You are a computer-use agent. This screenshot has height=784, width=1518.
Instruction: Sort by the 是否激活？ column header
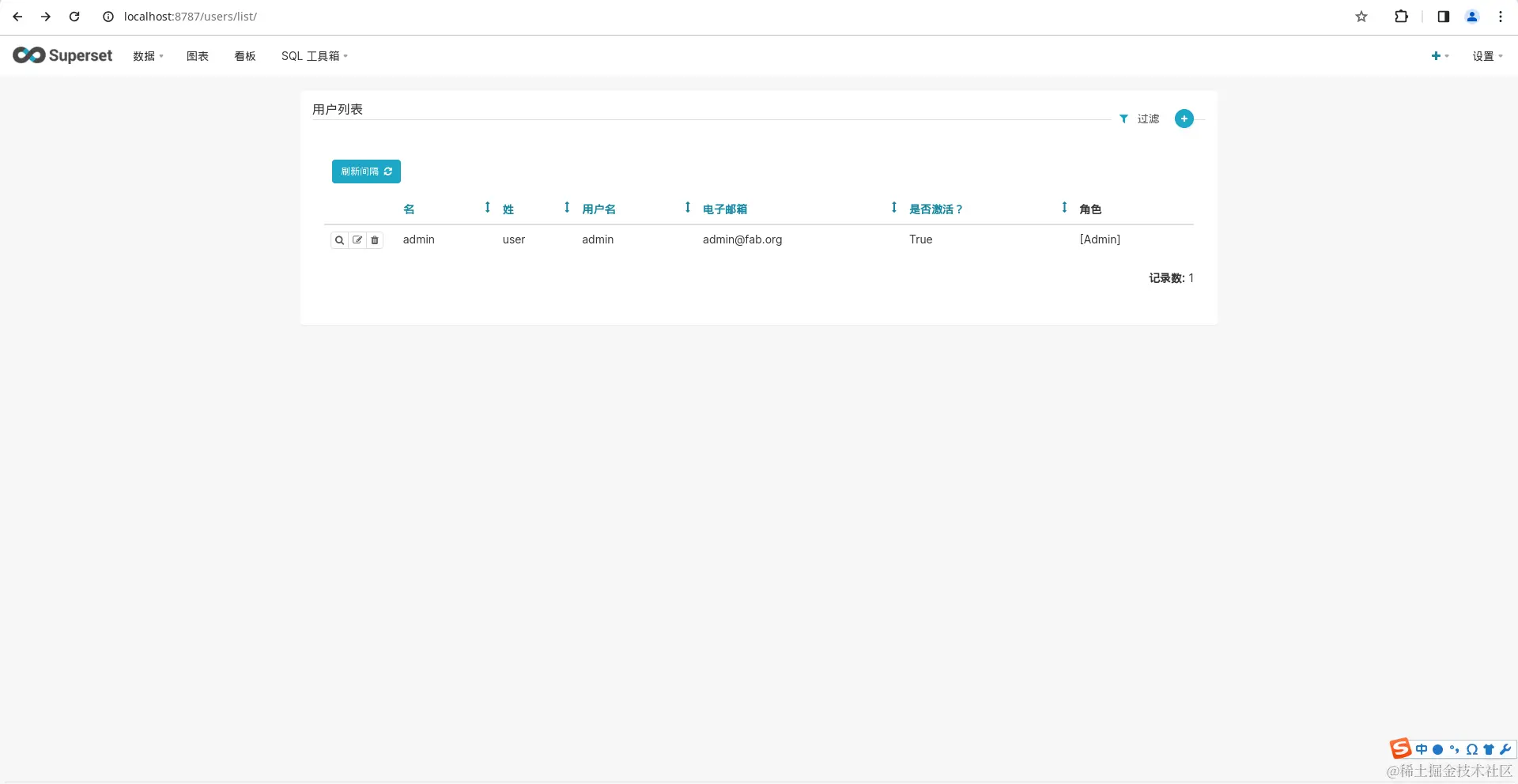[936, 209]
